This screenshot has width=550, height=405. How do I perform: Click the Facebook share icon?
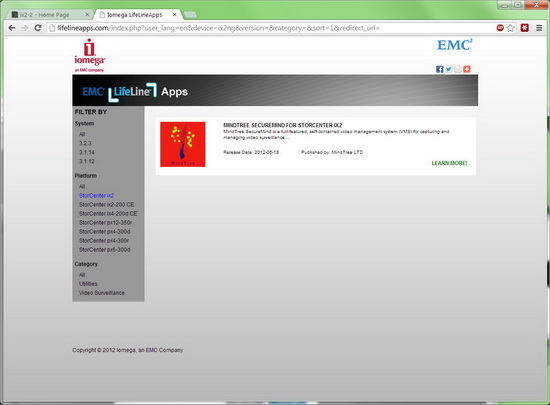pos(440,69)
